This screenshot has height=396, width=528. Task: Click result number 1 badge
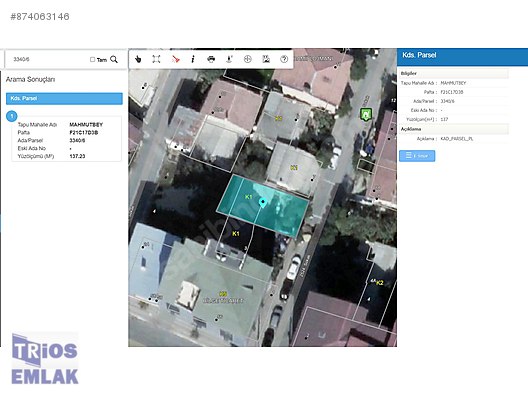pos(12,117)
